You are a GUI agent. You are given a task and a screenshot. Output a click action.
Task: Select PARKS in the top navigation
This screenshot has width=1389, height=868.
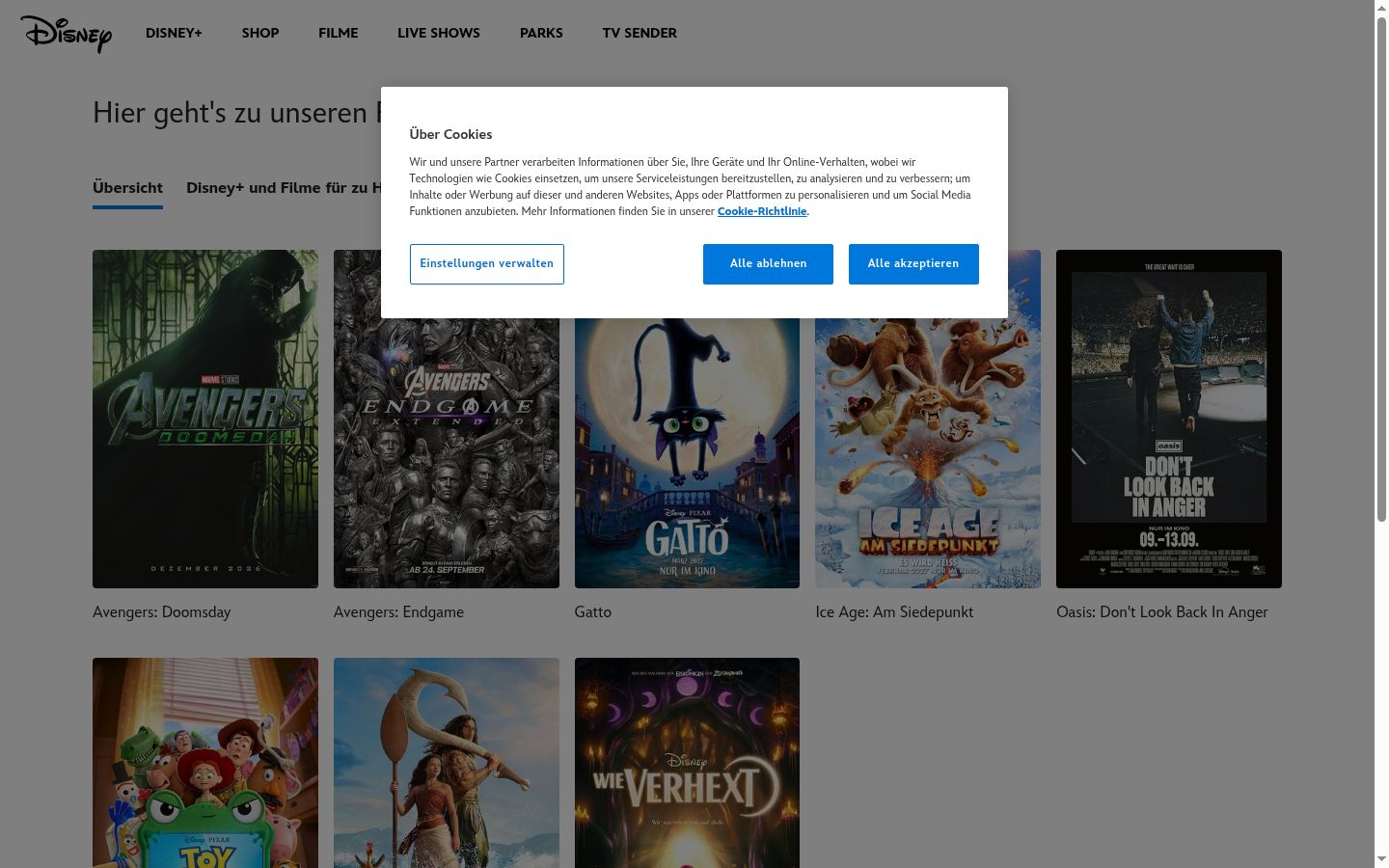coord(541,33)
